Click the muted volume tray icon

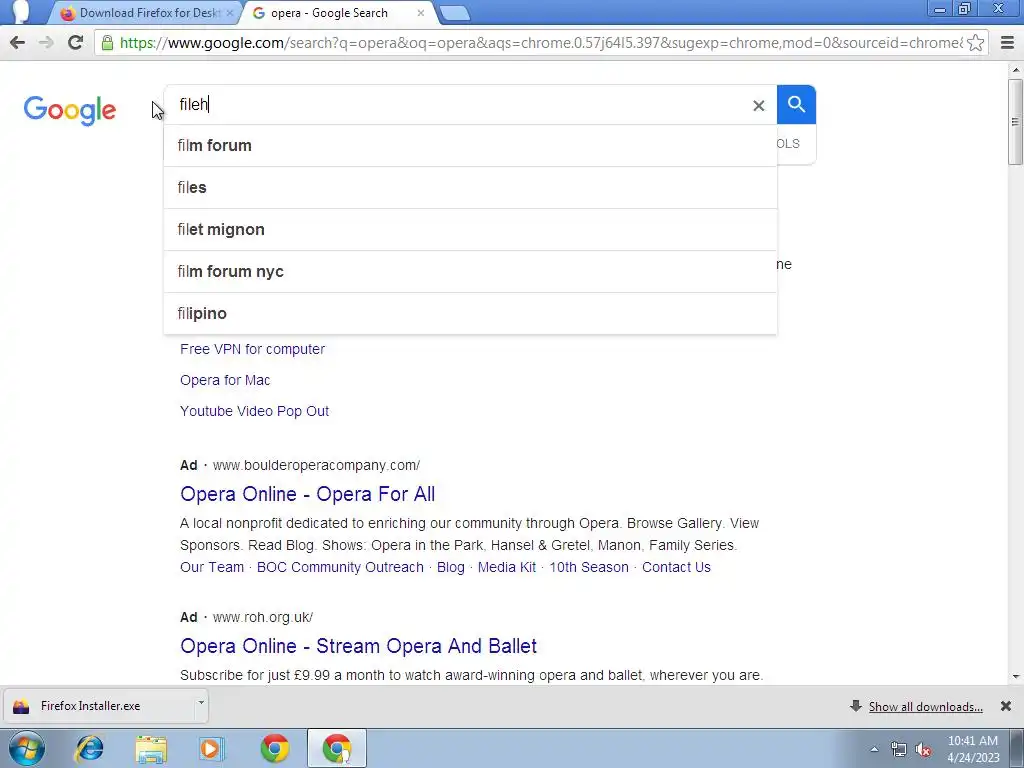tap(923, 750)
